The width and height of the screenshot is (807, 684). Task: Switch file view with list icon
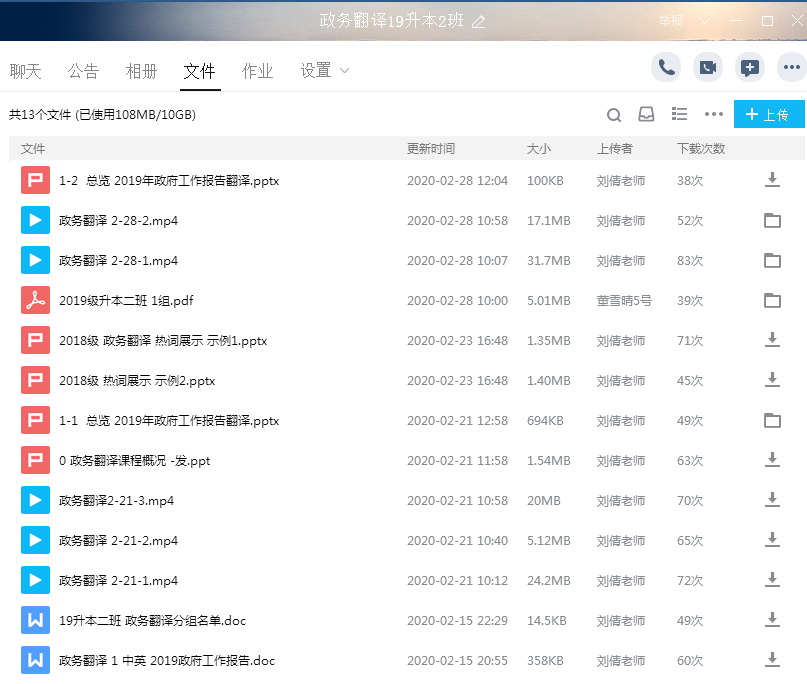[x=680, y=114]
